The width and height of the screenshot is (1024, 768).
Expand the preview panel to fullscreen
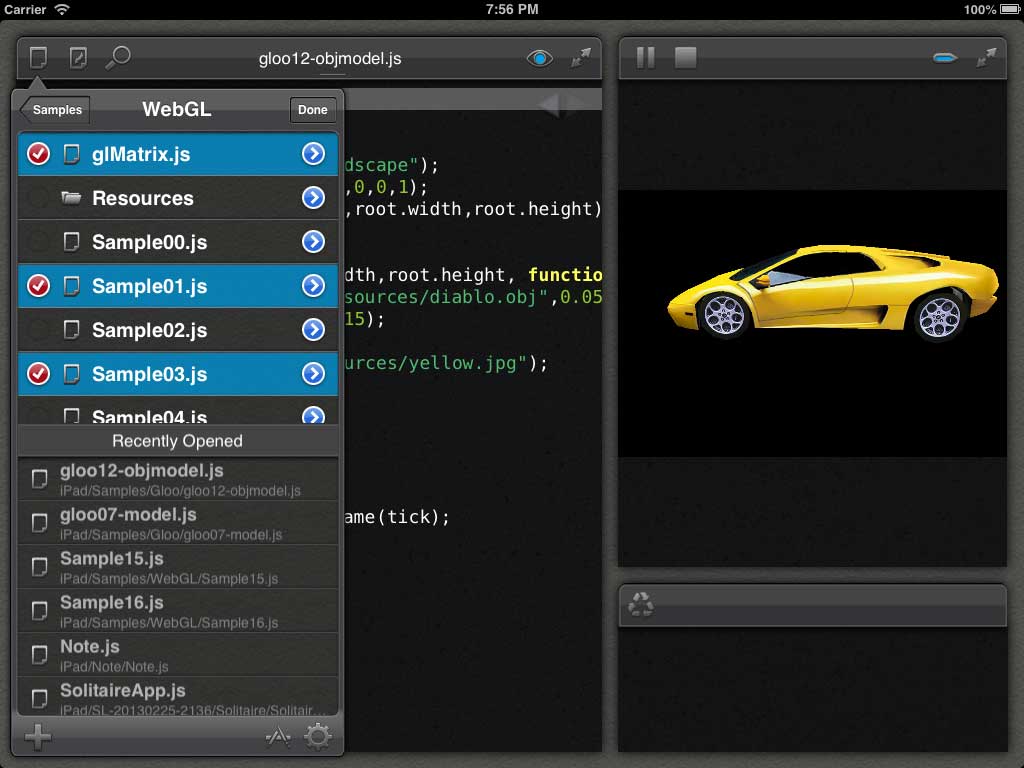tap(986, 57)
